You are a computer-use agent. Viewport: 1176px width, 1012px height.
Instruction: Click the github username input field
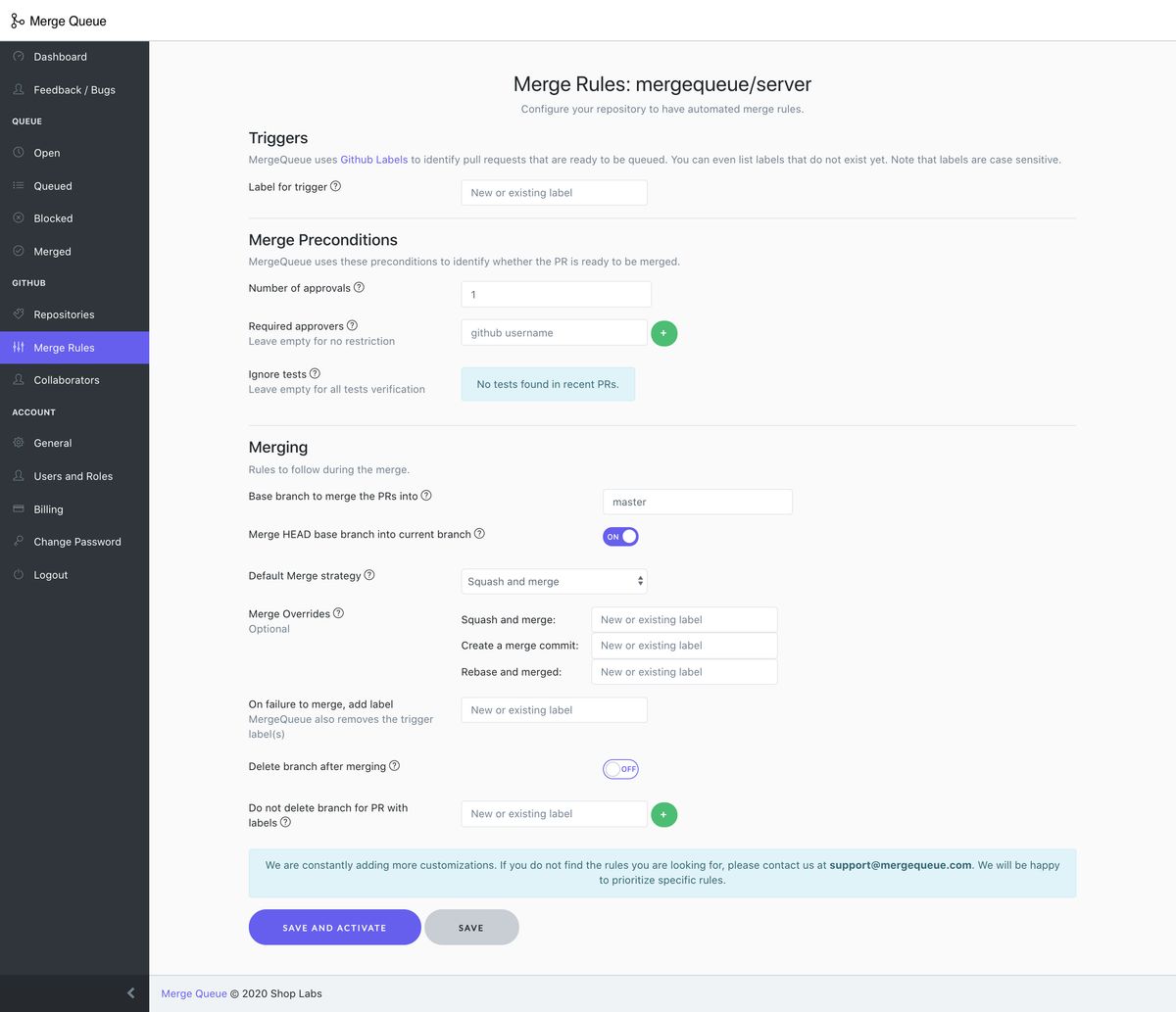click(x=554, y=333)
